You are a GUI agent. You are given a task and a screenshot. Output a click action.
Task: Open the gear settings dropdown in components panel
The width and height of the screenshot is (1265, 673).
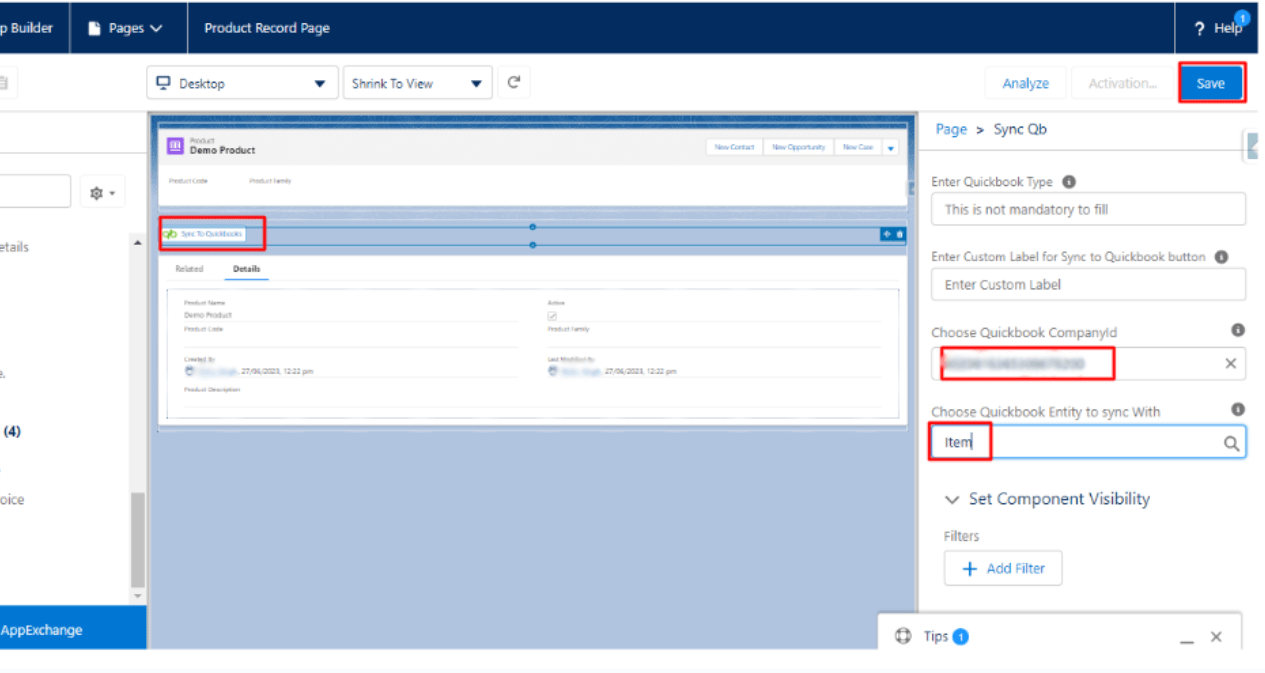pos(102,192)
